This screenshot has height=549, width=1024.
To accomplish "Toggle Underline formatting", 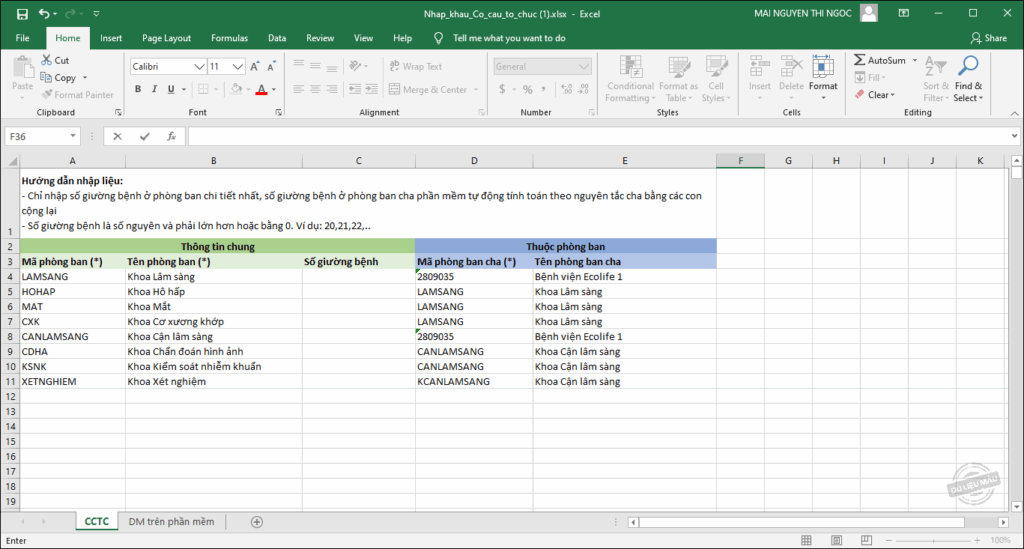I will tap(170, 89).
